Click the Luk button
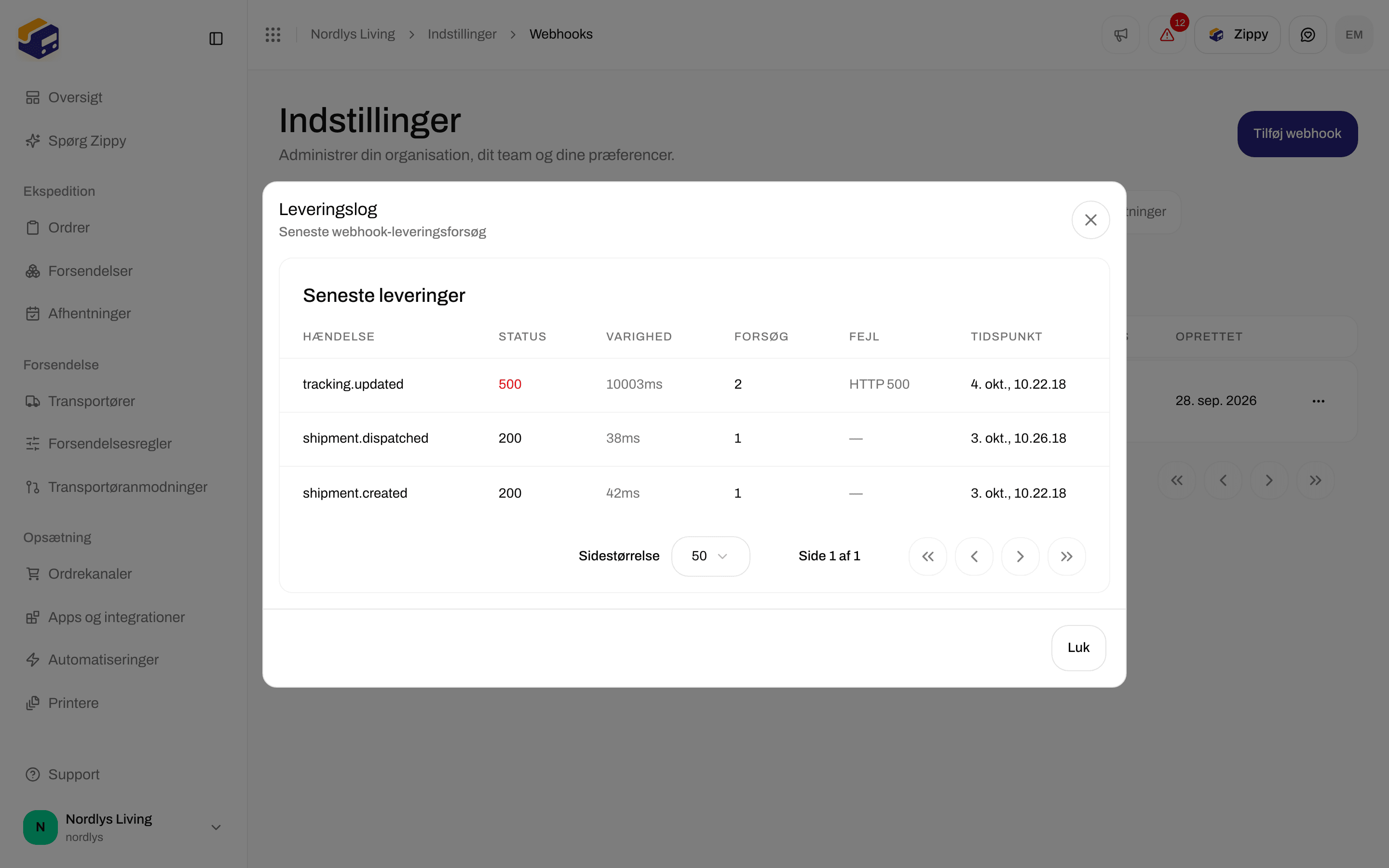The width and height of the screenshot is (1389, 868). pyautogui.click(x=1078, y=648)
